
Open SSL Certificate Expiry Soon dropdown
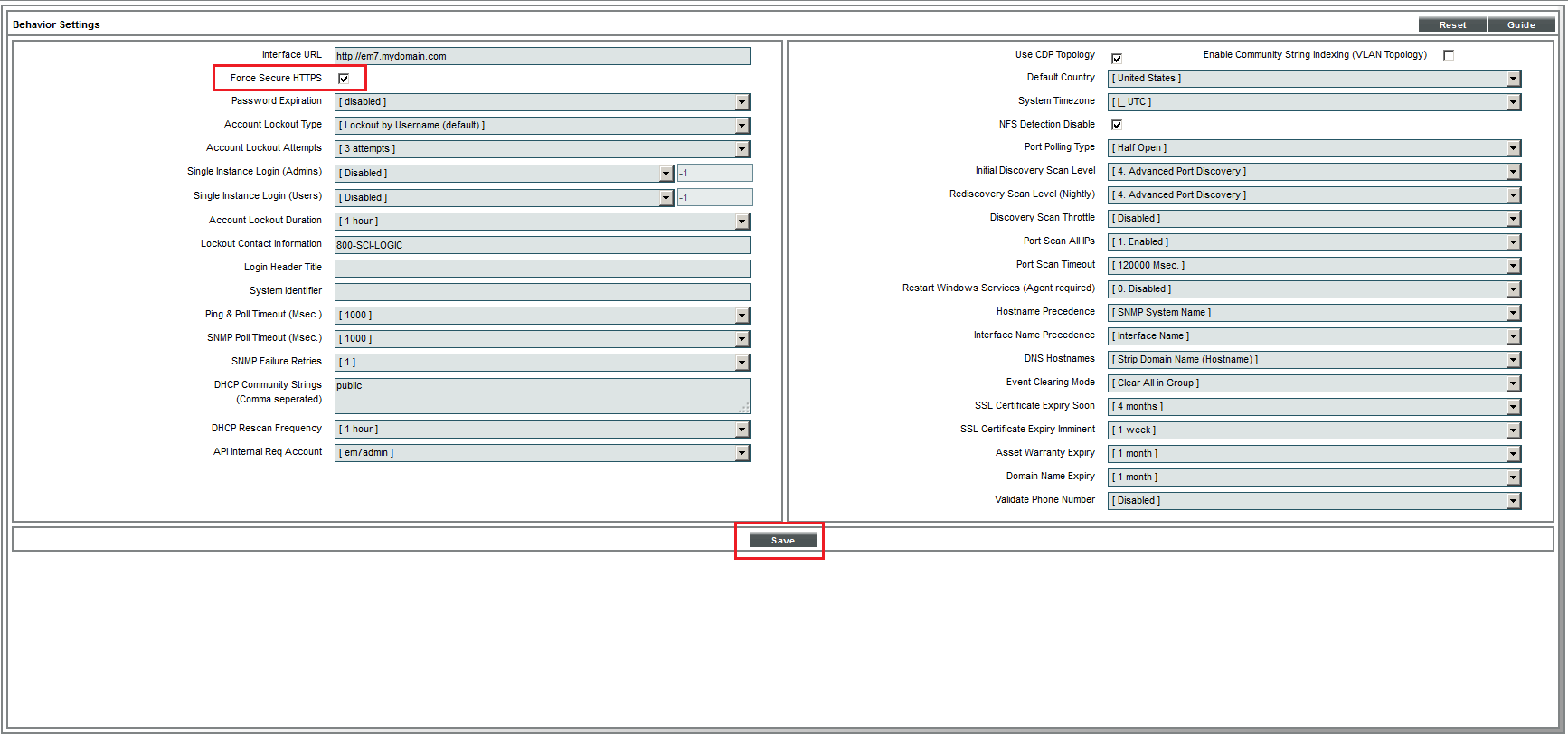[1315, 407]
